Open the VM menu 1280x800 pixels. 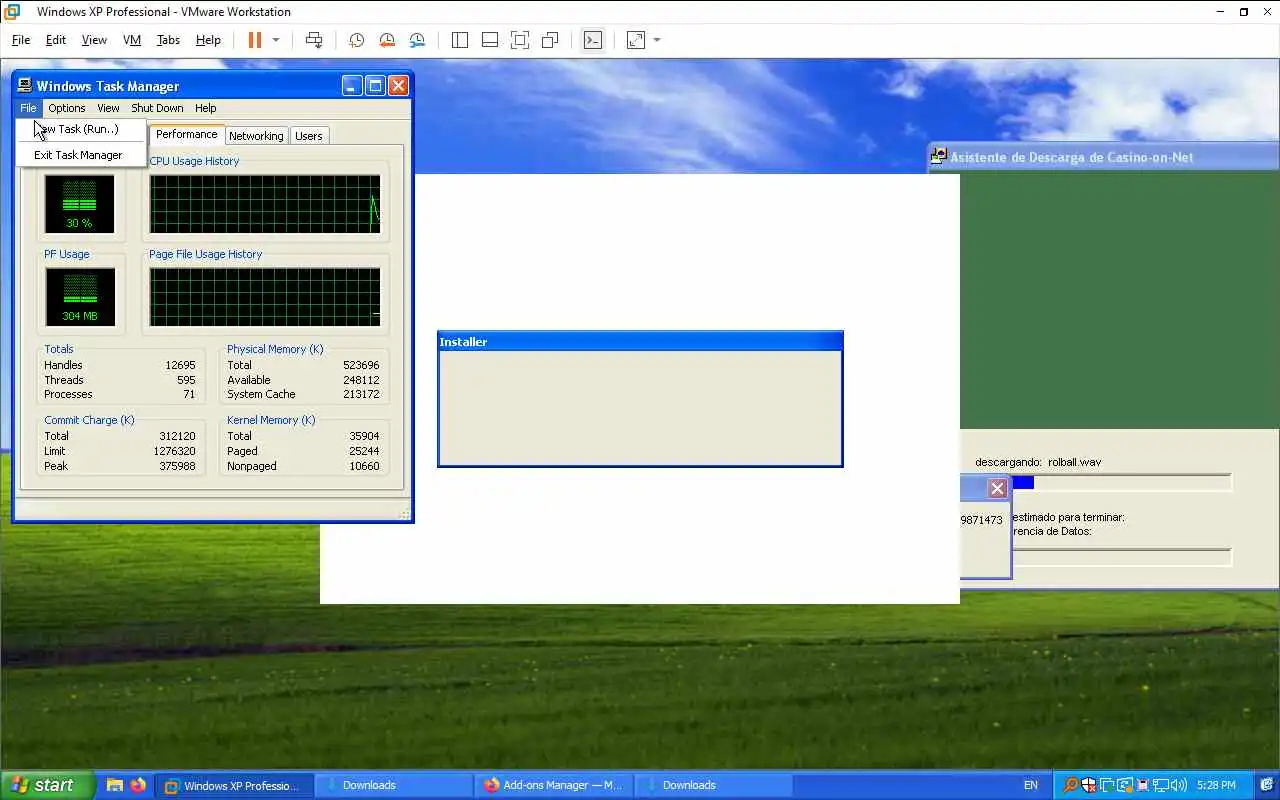(132, 40)
